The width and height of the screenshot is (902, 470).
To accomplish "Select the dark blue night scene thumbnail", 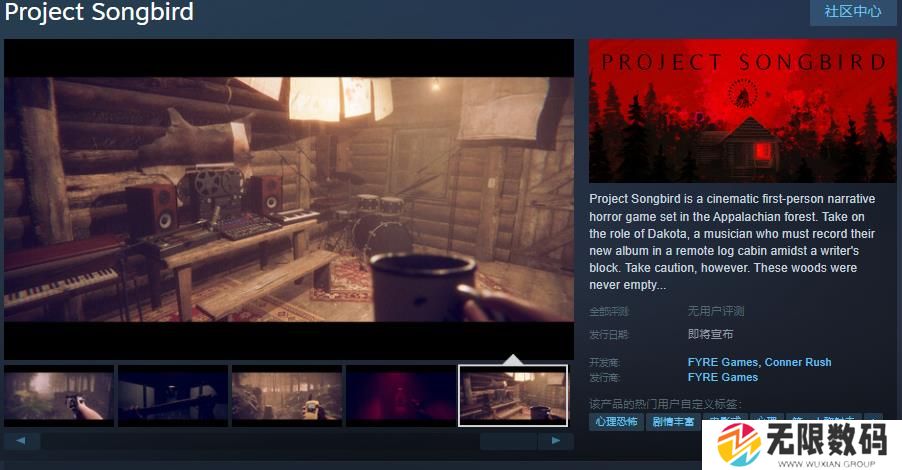I will (173, 396).
